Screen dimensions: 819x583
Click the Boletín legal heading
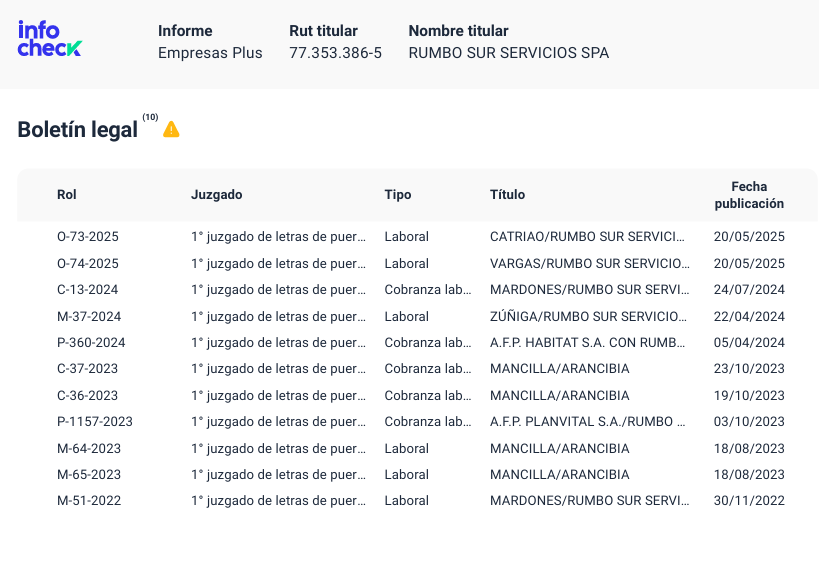77,130
